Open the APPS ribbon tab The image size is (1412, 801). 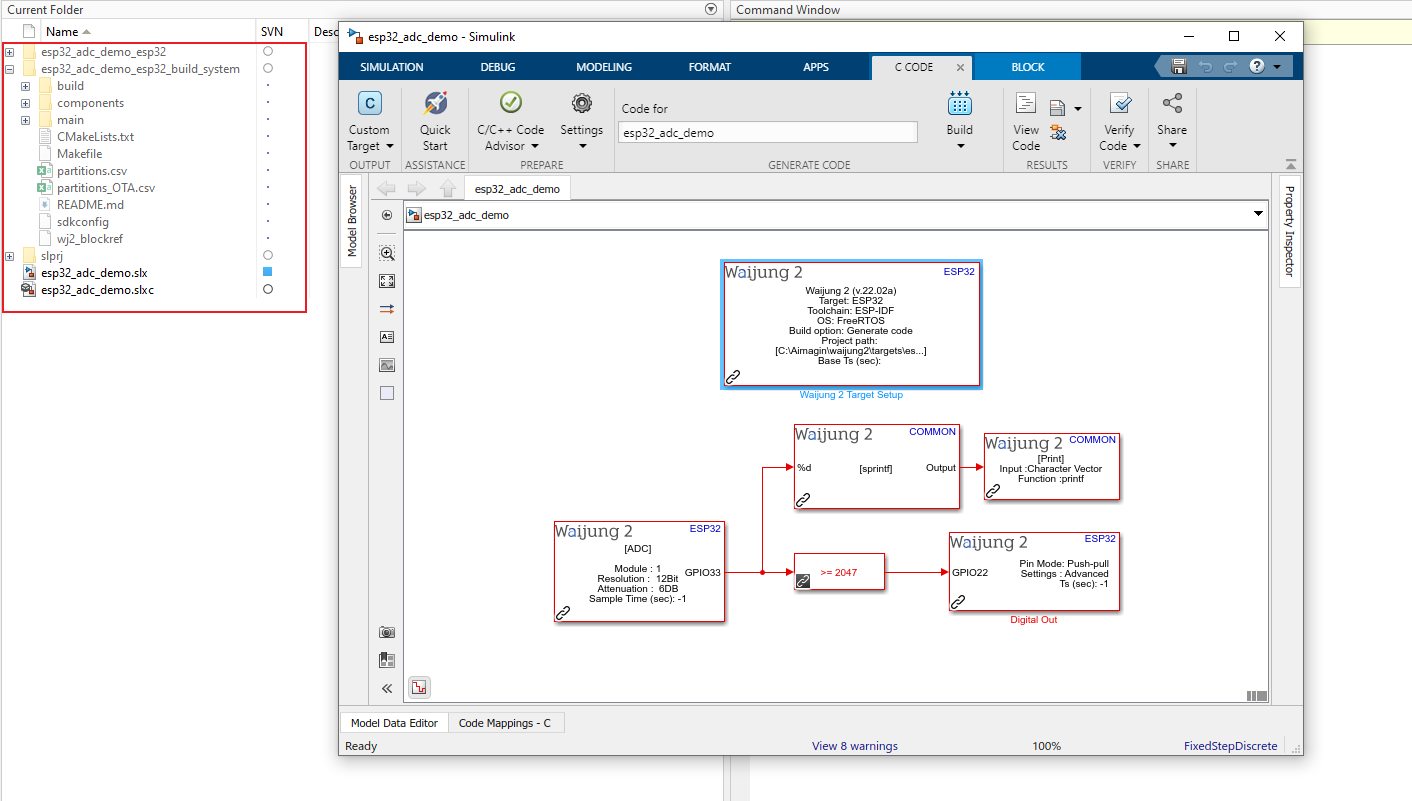[x=816, y=67]
